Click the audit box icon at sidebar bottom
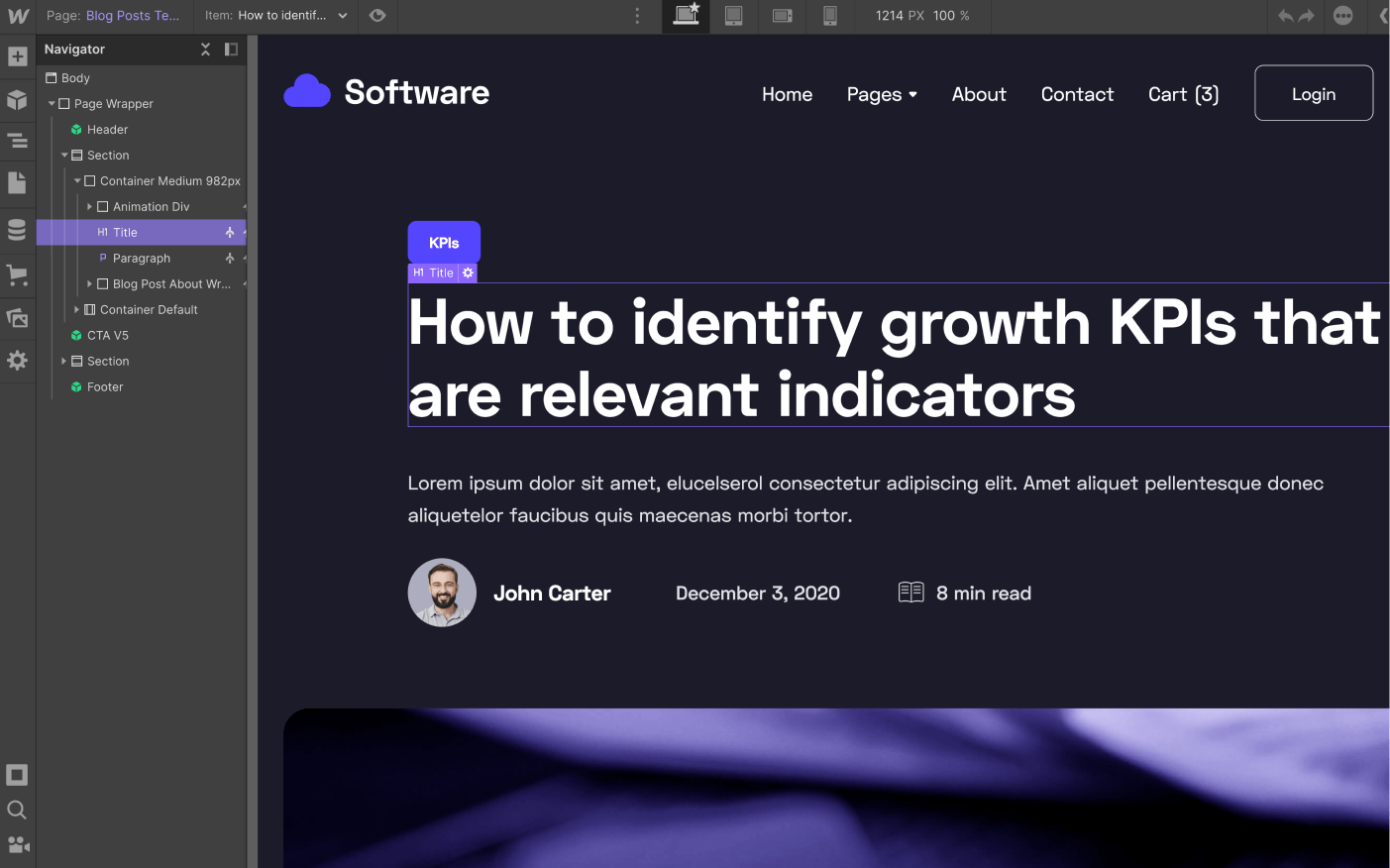Screen dimensions: 1390x868 point(17,775)
